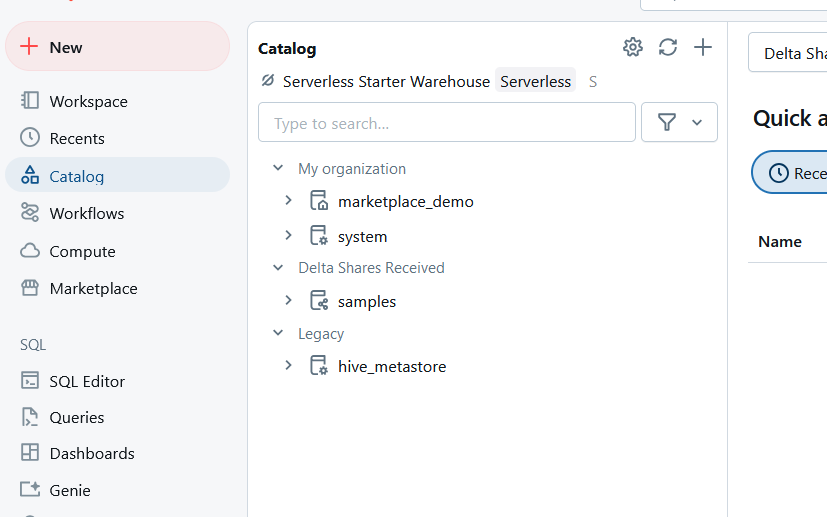The height and width of the screenshot is (517, 827).
Task: Open the filter dropdown next to search
Action: pos(679,122)
